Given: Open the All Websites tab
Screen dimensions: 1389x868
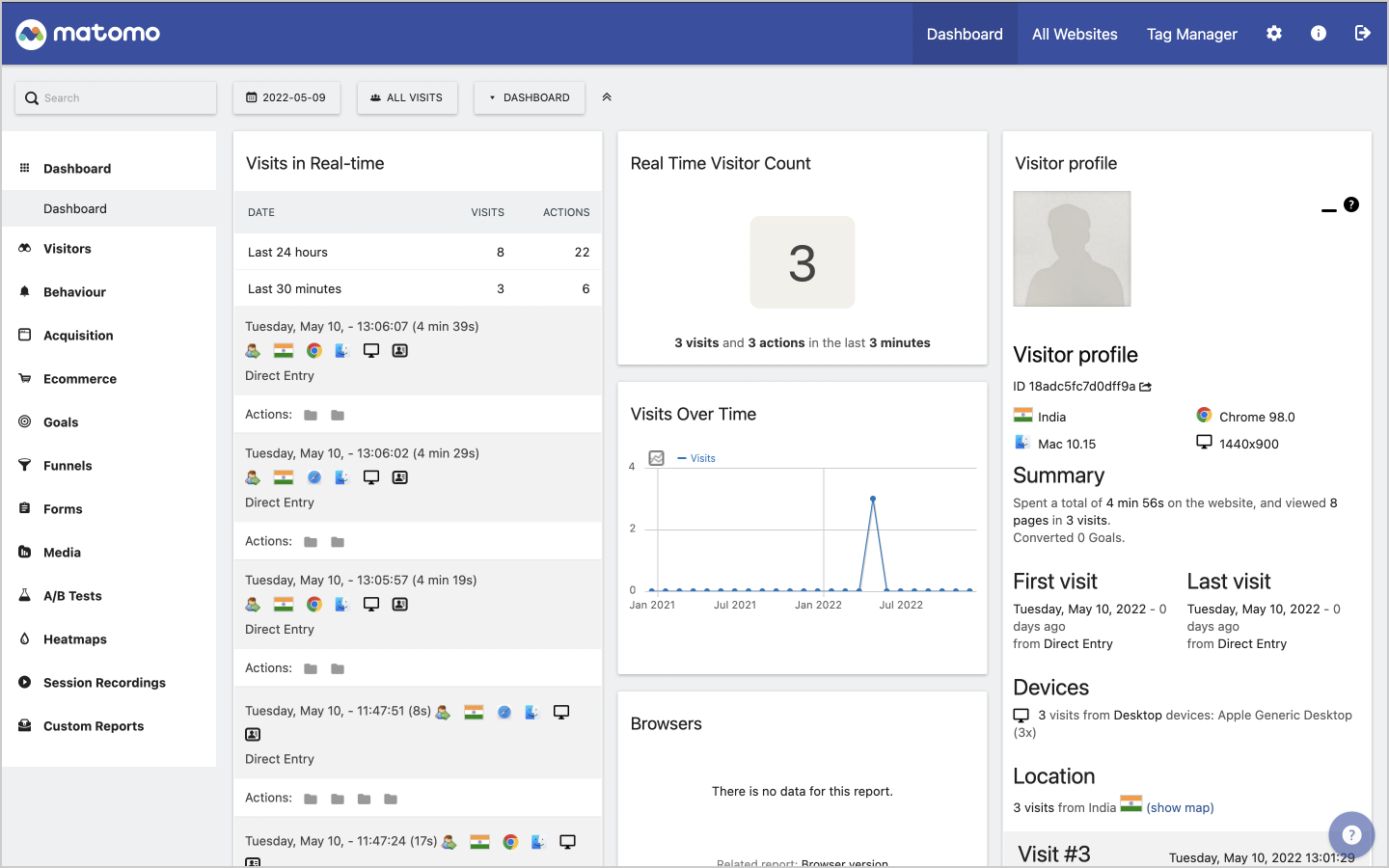Looking at the screenshot, I should [x=1075, y=34].
